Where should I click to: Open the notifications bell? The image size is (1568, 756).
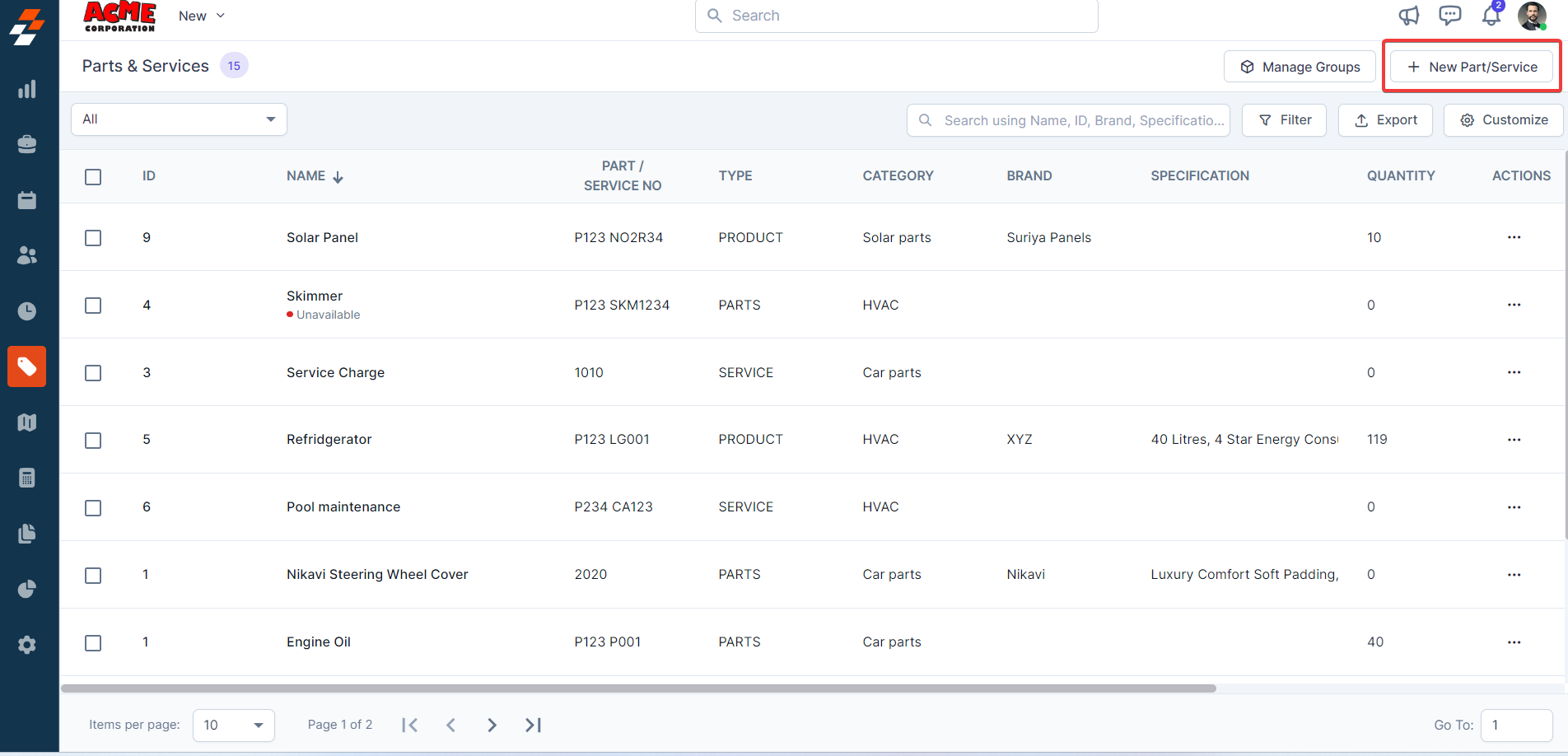pyautogui.click(x=1491, y=16)
